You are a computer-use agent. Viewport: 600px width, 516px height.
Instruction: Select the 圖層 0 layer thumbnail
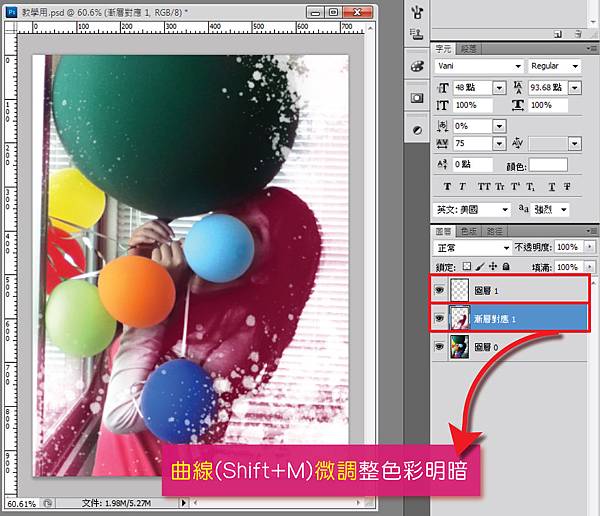coord(460,346)
